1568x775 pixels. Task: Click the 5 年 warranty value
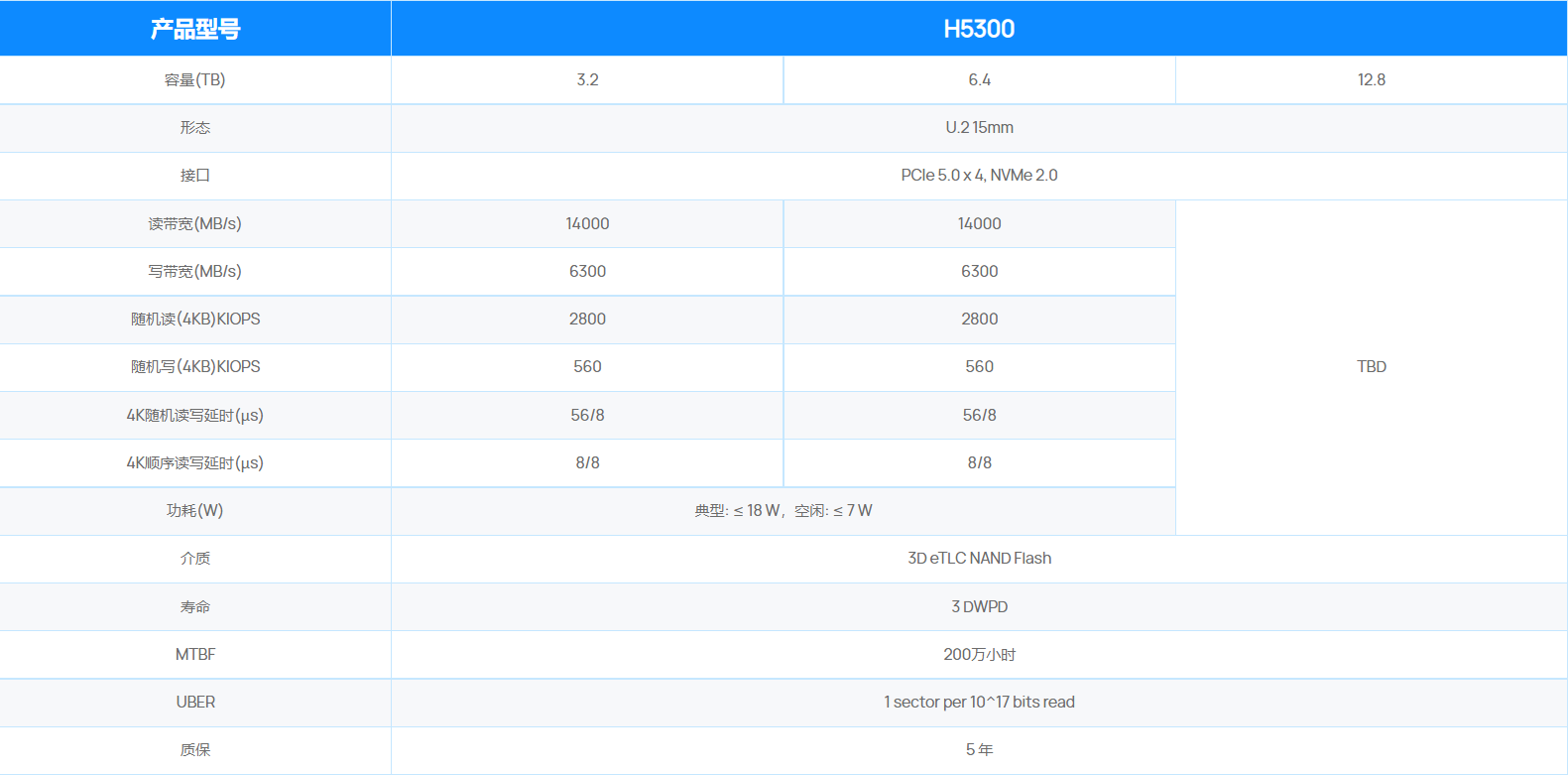pyautogui.click(x=979, y=750)
